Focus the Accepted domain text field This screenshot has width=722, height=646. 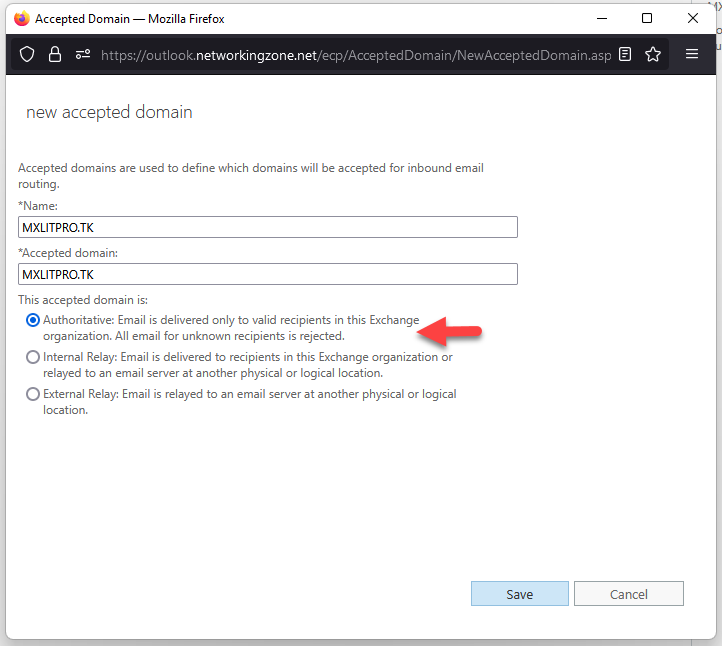tap(268, 274)
